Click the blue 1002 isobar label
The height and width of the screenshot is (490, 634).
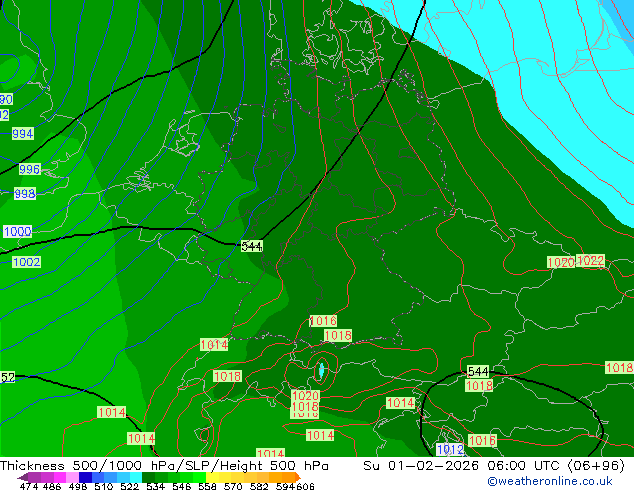[26, 262]
